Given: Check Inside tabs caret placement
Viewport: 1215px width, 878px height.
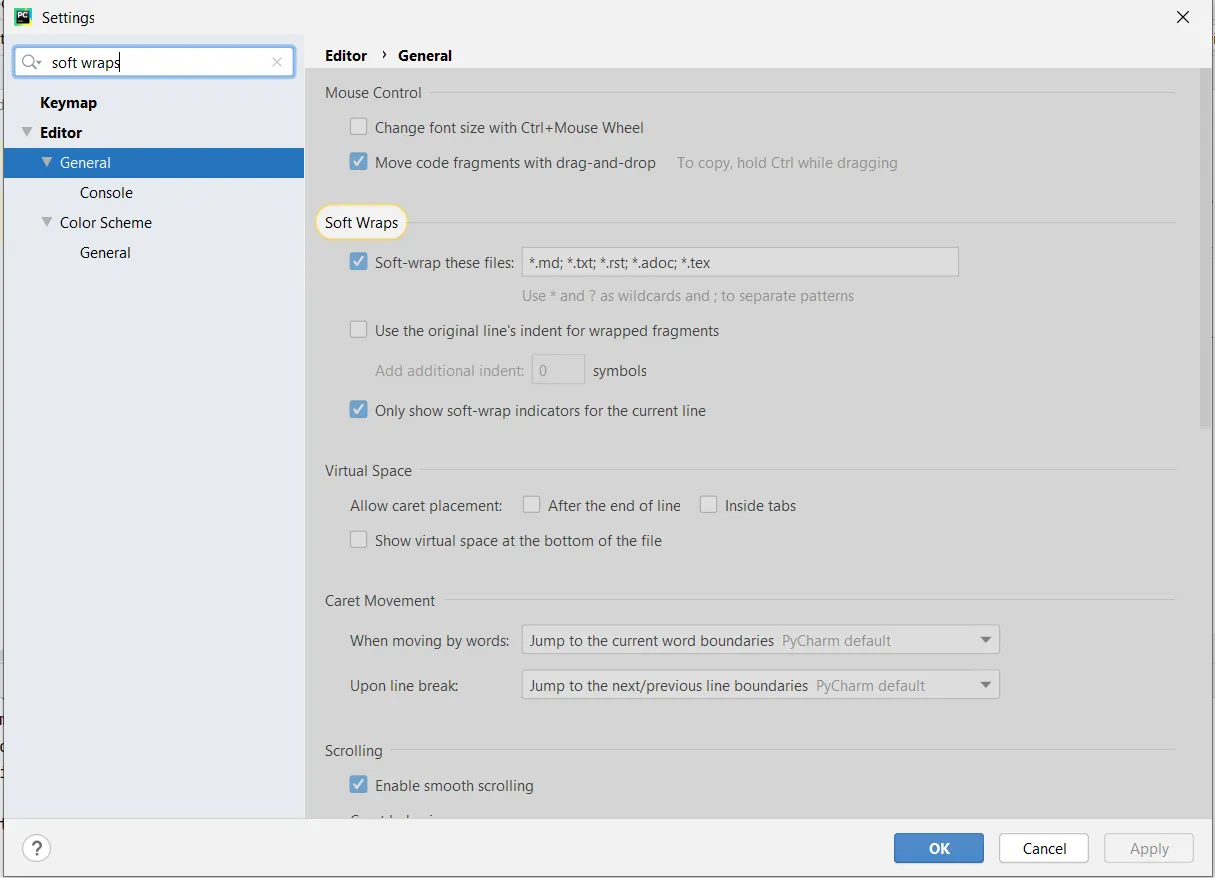Looking at the screenshot, I should click(708, 505).
